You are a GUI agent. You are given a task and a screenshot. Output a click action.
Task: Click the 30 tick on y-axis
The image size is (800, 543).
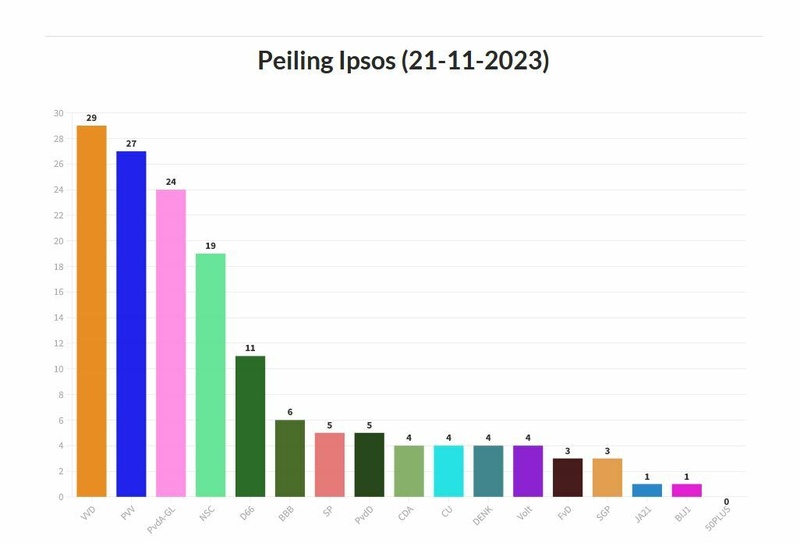pyautogui.click(x=59, y=113)
